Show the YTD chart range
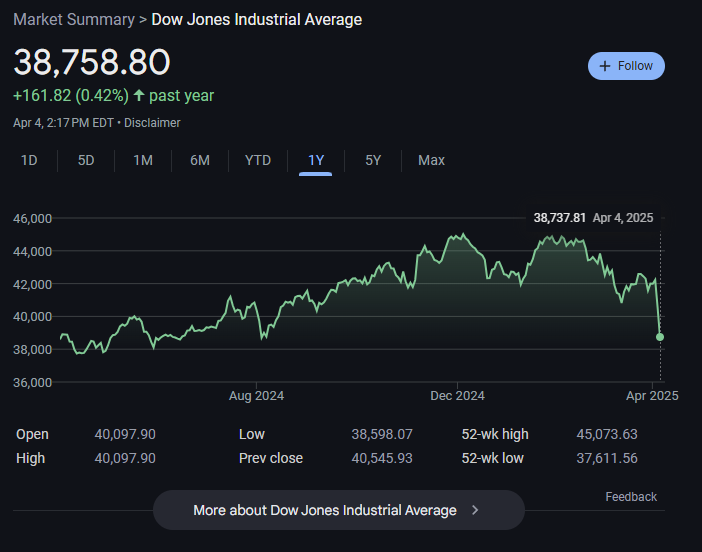 point(258,160)
